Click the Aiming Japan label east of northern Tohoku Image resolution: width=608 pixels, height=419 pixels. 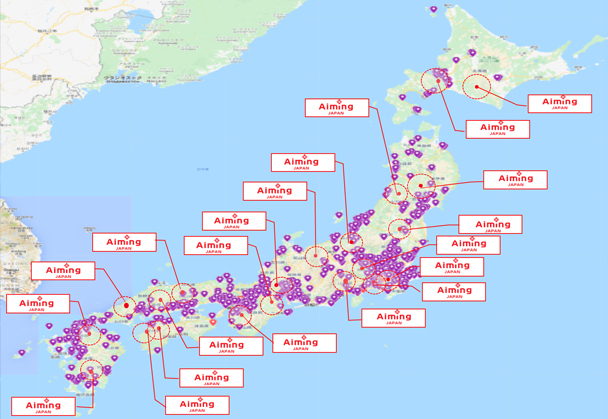[515, 181]
